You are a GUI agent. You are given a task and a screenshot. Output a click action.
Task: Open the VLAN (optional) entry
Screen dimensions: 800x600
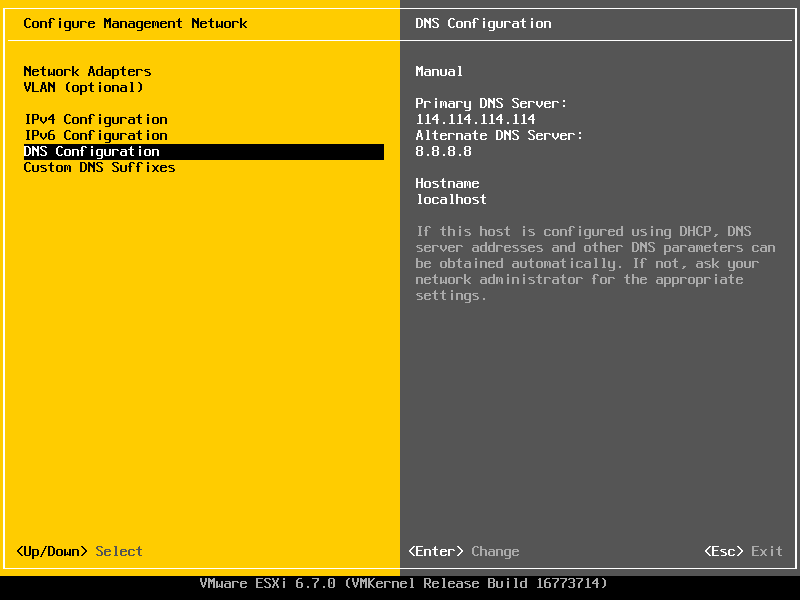[83, 87]
